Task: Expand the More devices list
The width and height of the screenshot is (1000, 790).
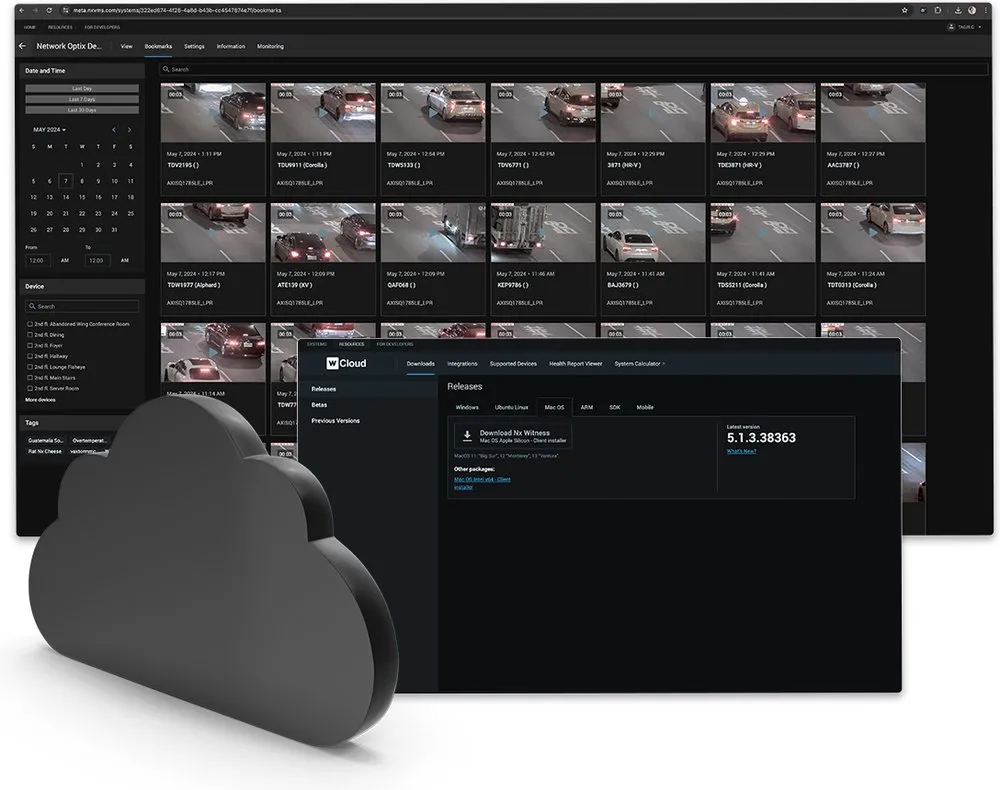Action: point(40,400)
